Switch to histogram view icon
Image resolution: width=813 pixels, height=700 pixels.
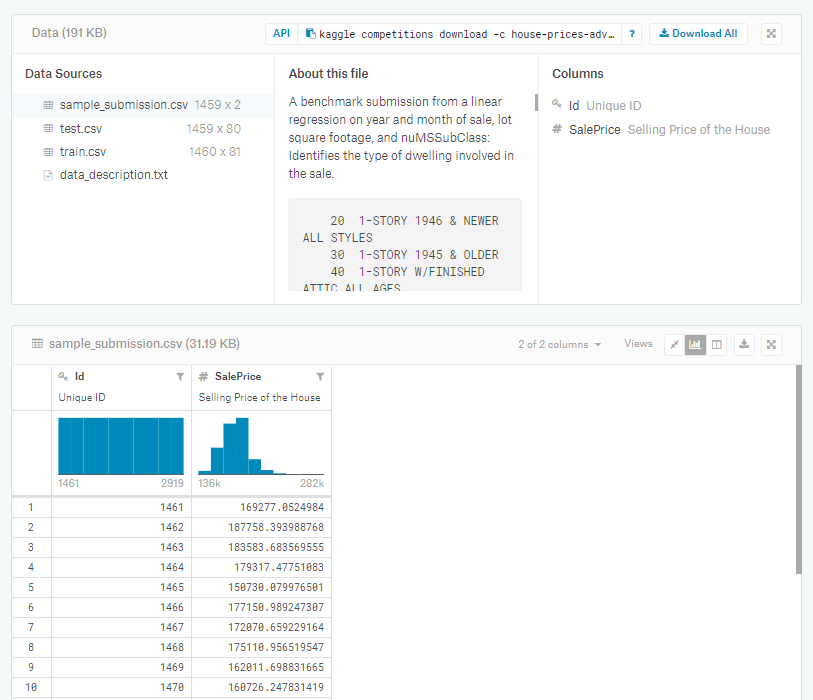tap(695, 344)
